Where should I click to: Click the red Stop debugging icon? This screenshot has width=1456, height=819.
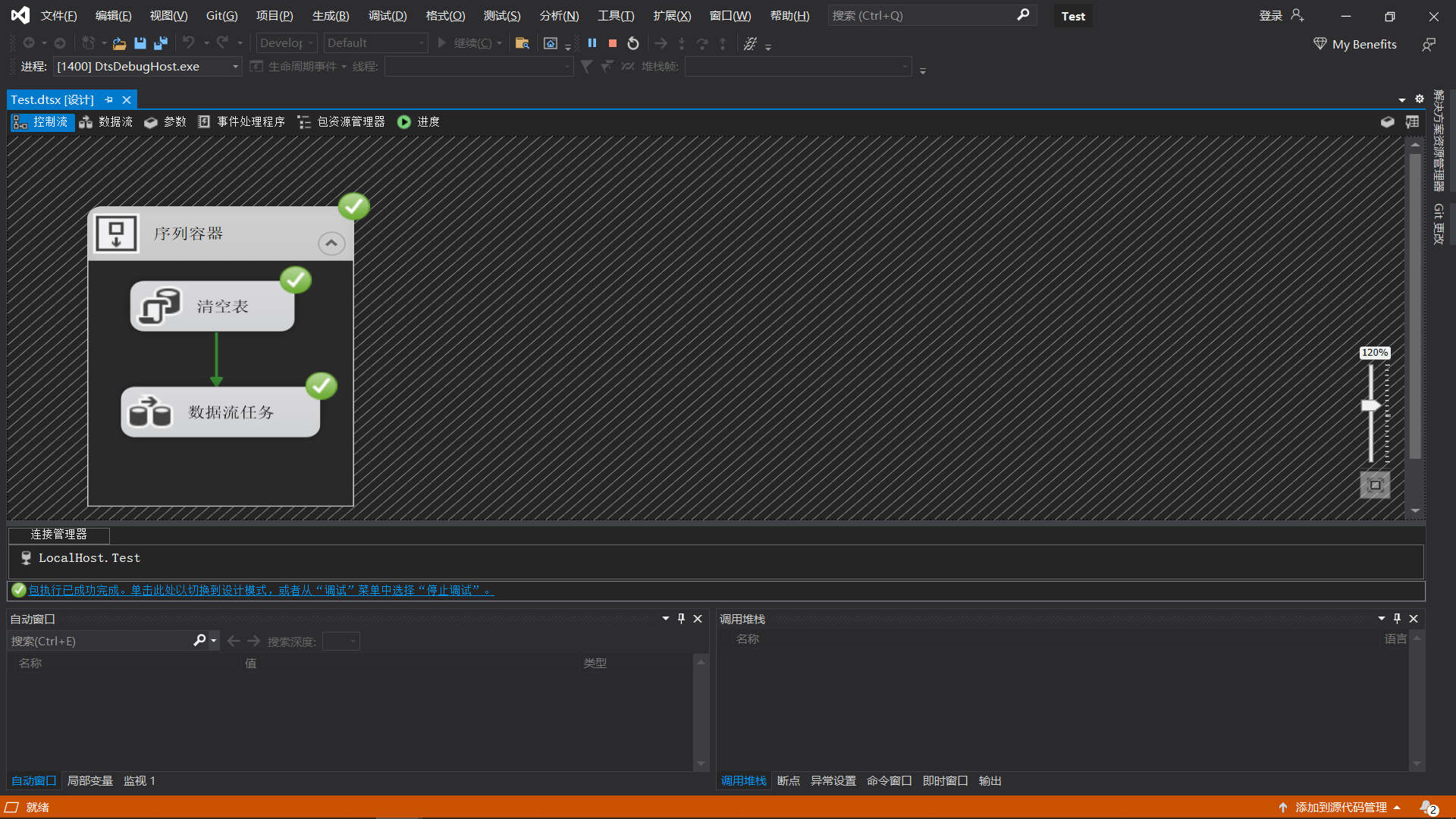[x=613, y=43]
